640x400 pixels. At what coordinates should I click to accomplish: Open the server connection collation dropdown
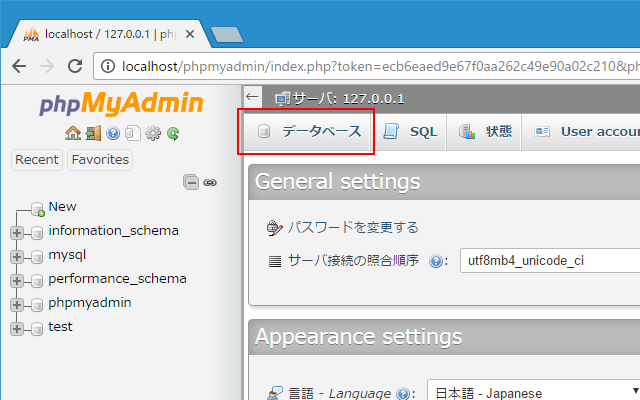tap(550, 260)
